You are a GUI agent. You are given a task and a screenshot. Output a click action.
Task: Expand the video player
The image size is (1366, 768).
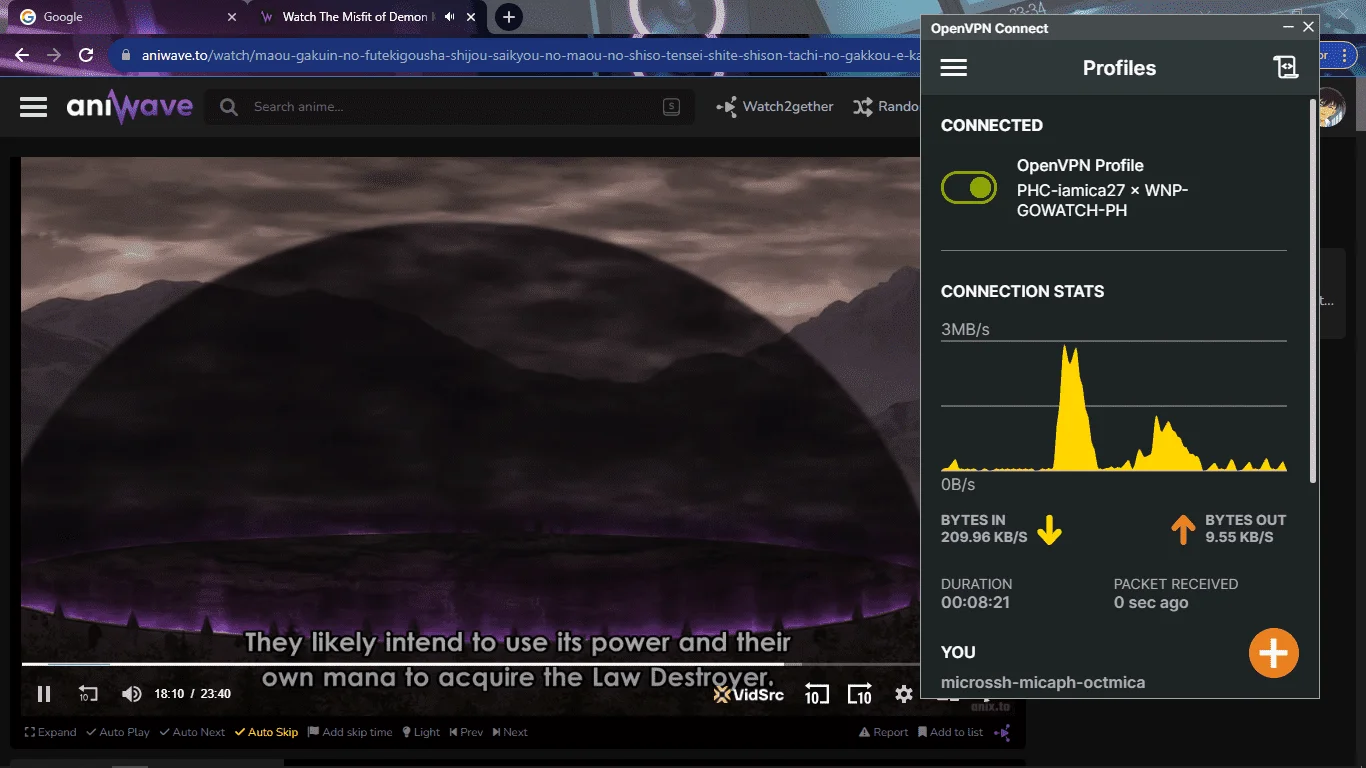(x=50, y=732)
